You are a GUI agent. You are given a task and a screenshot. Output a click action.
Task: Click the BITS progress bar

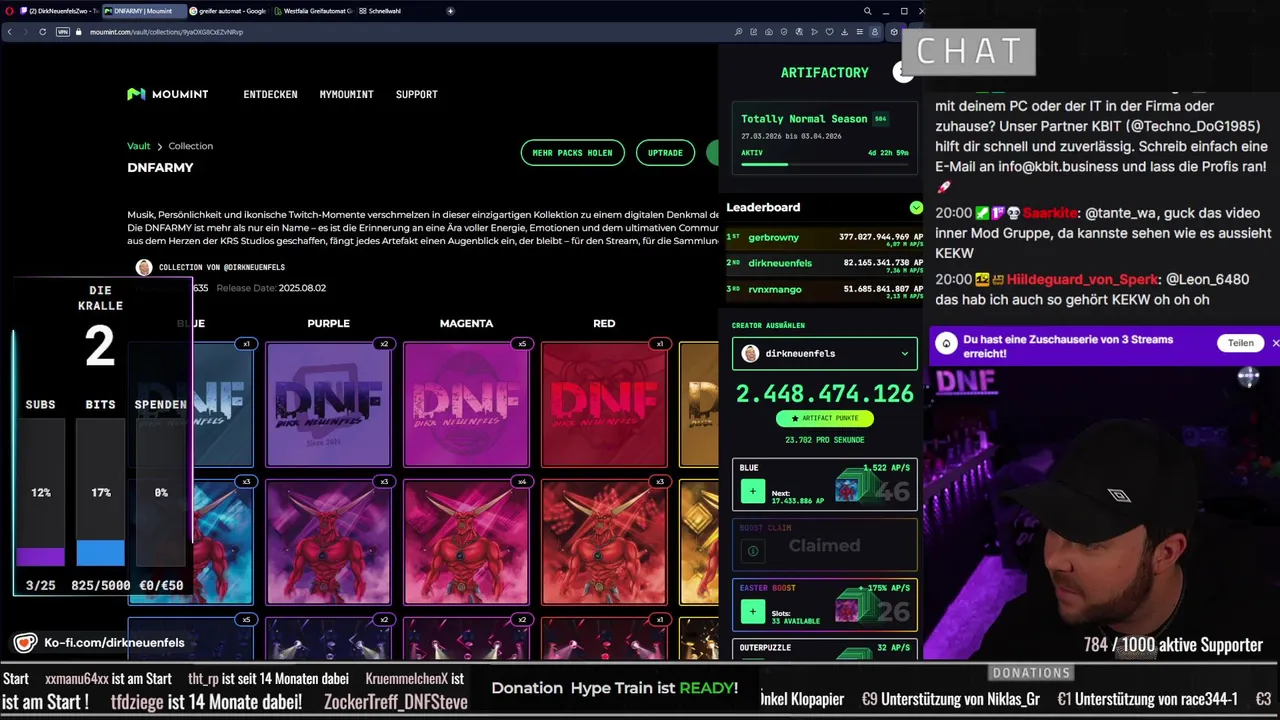click(x=100, y=493)
